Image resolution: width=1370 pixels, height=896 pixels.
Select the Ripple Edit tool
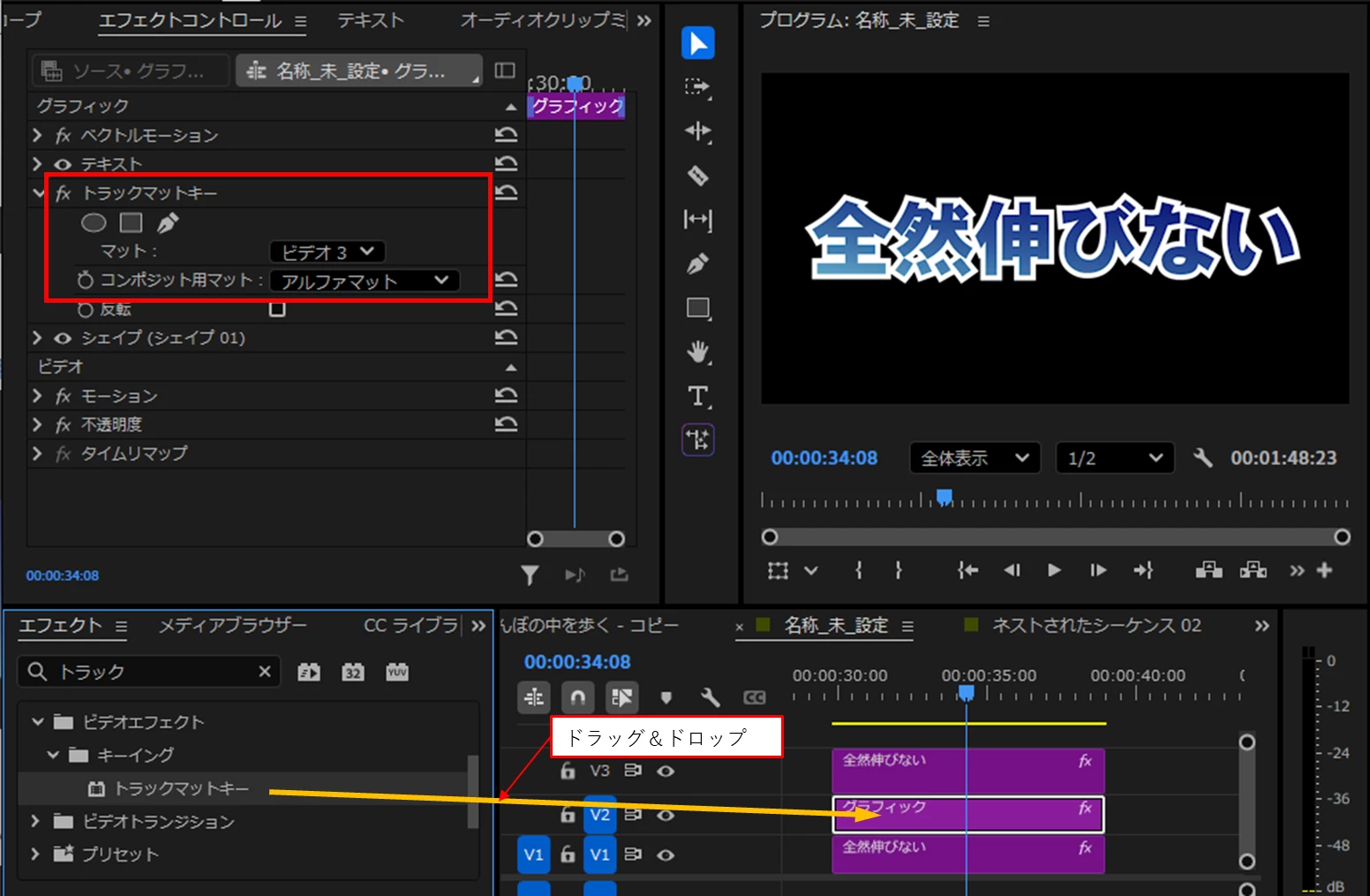[x=698, y=132]
